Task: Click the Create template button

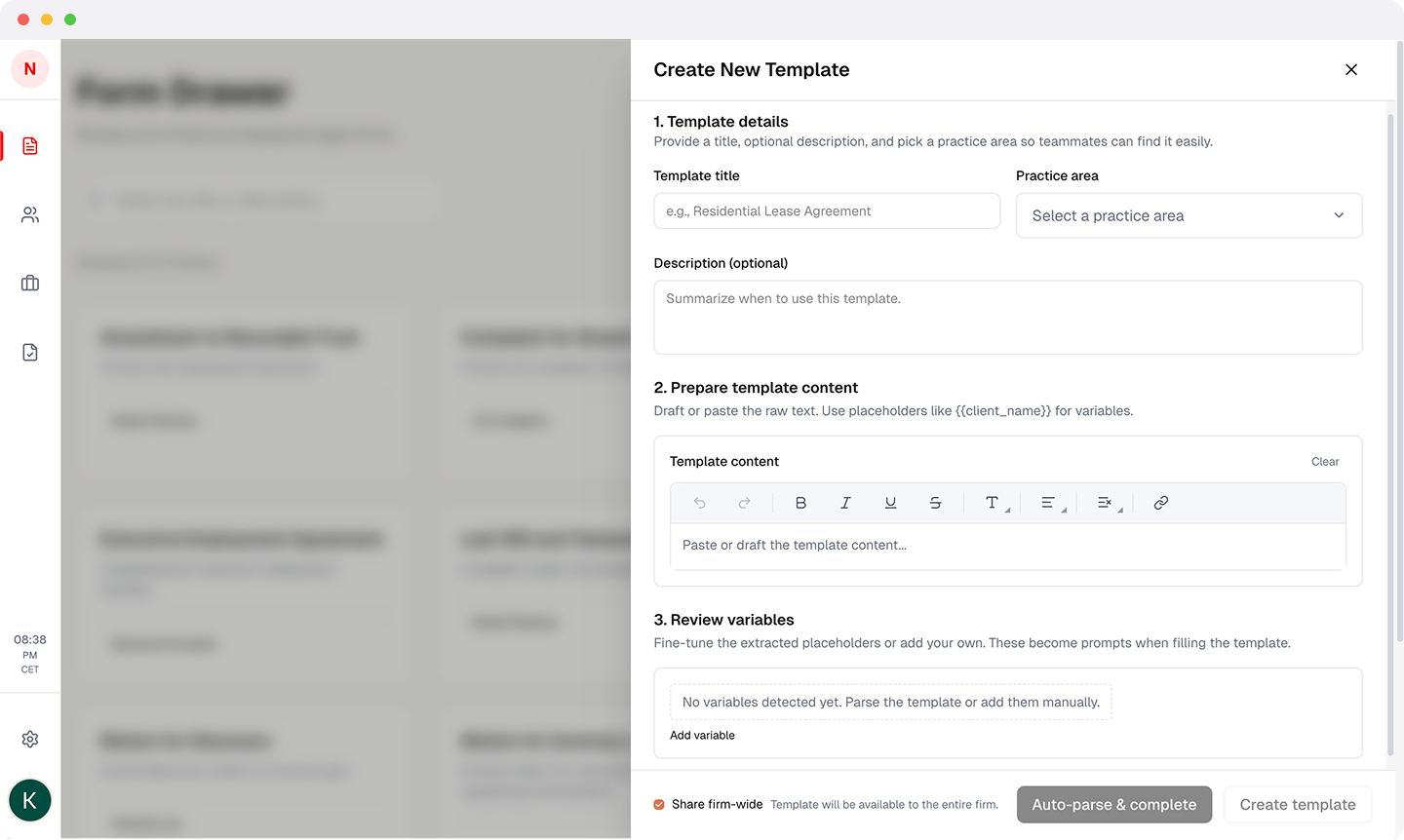Action: pyautogui.click(x=1297, y=805)
